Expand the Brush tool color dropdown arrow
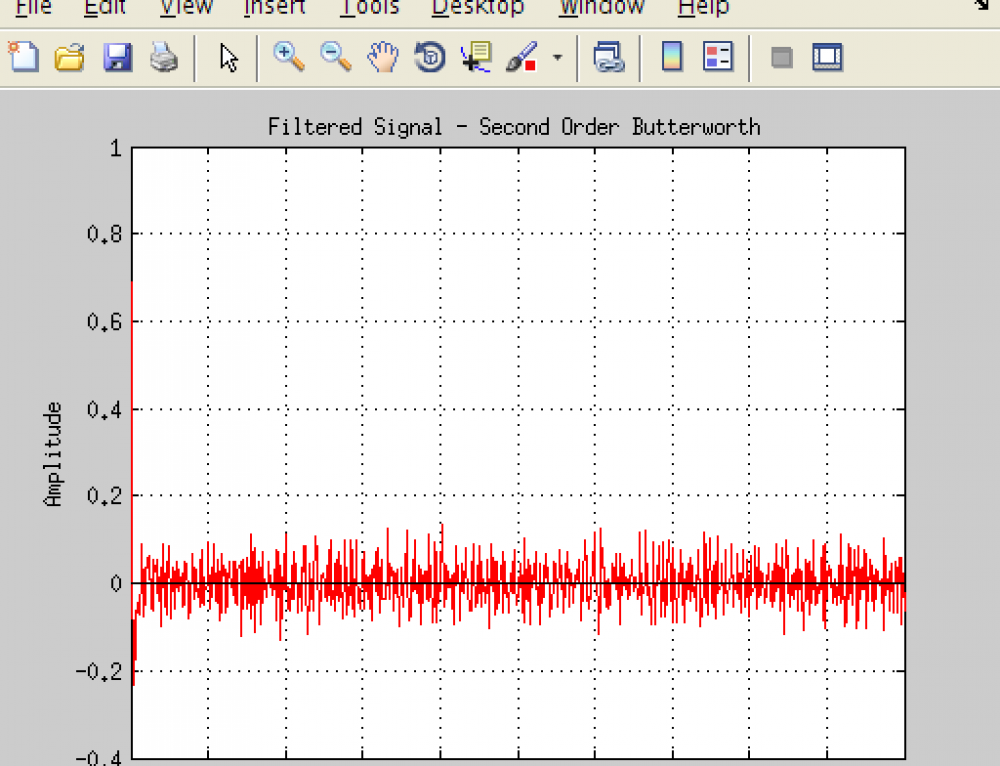The image size is (1000, 766). [x=557, y=57]
